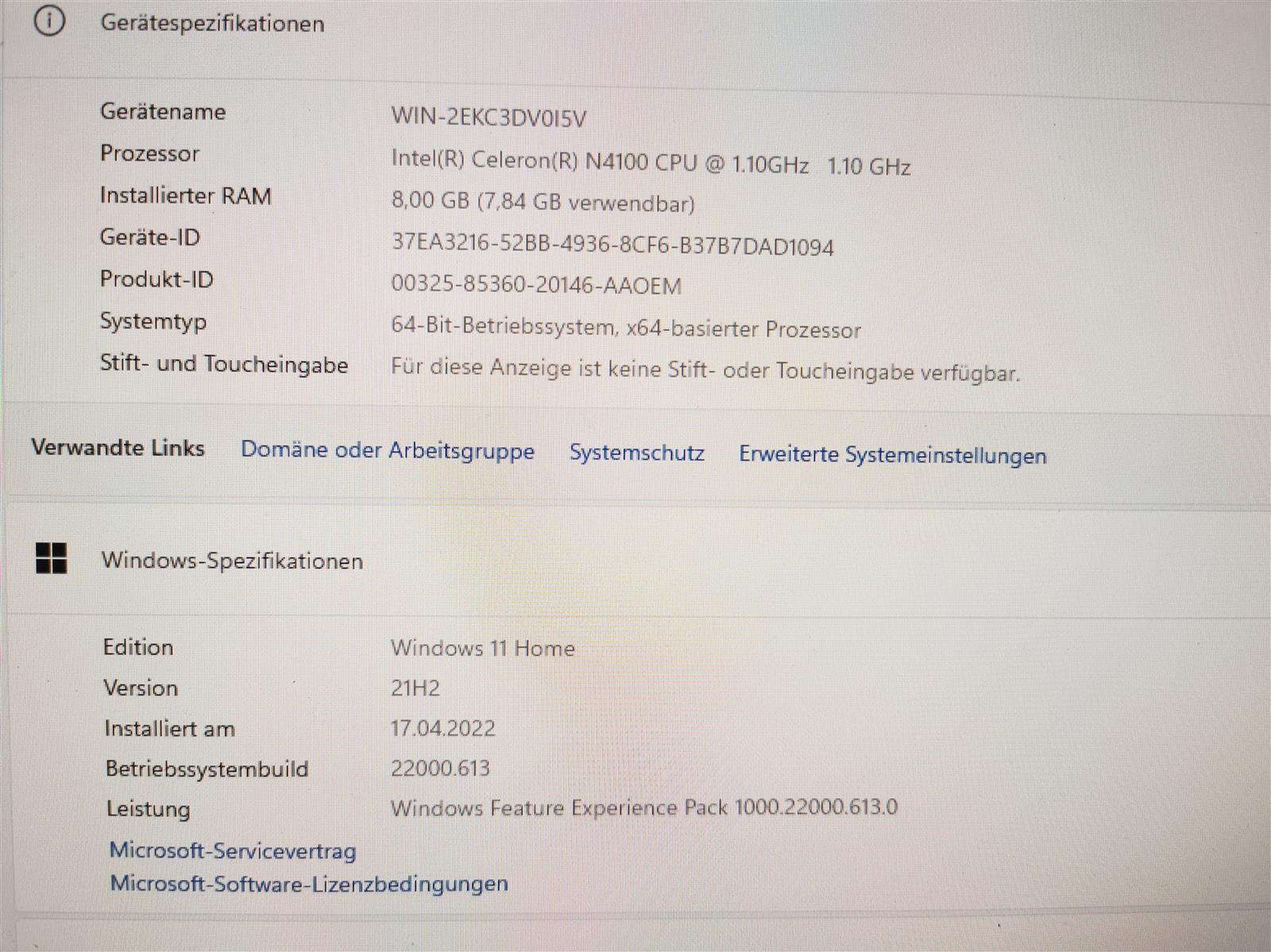Open the Systemschutz link
Image resolution: width=1271 pixels, height=952 pixels.
pyautogui.click(x=636, y=453)
